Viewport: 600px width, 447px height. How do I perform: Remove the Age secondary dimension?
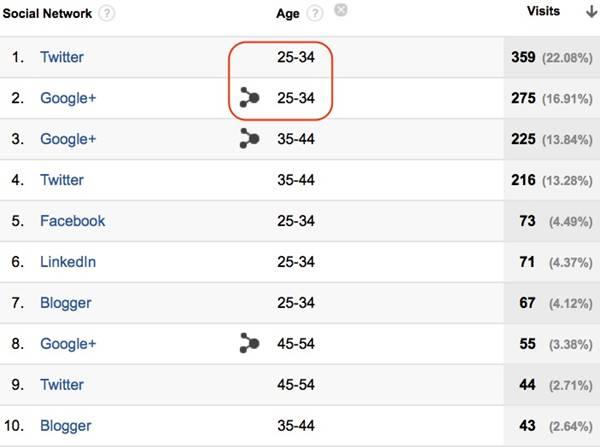341,11
